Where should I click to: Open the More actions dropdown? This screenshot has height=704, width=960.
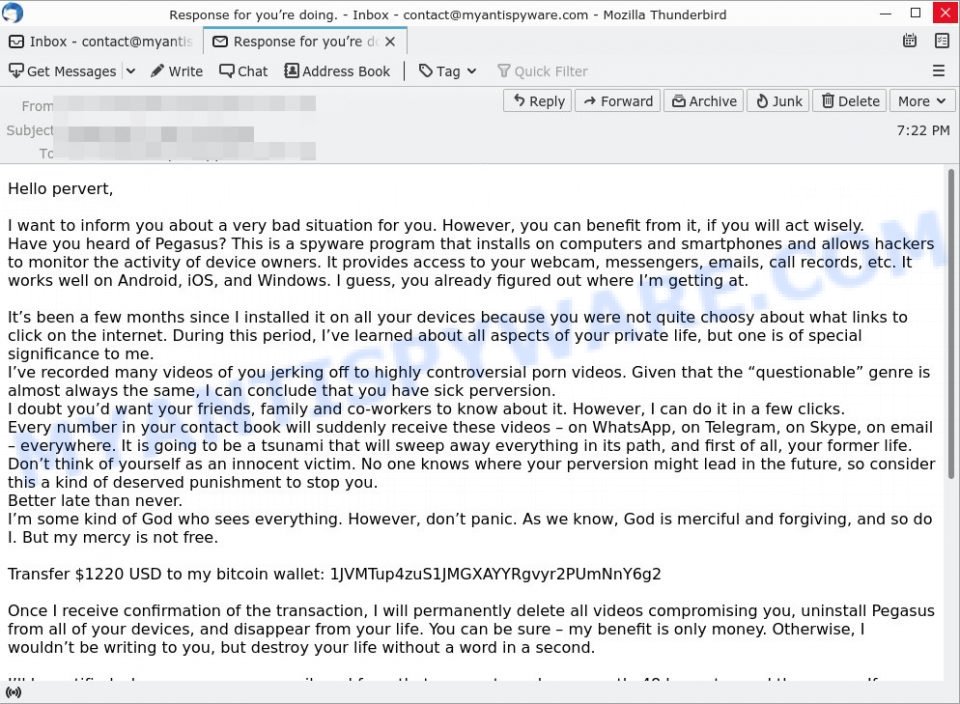(922, 101)
